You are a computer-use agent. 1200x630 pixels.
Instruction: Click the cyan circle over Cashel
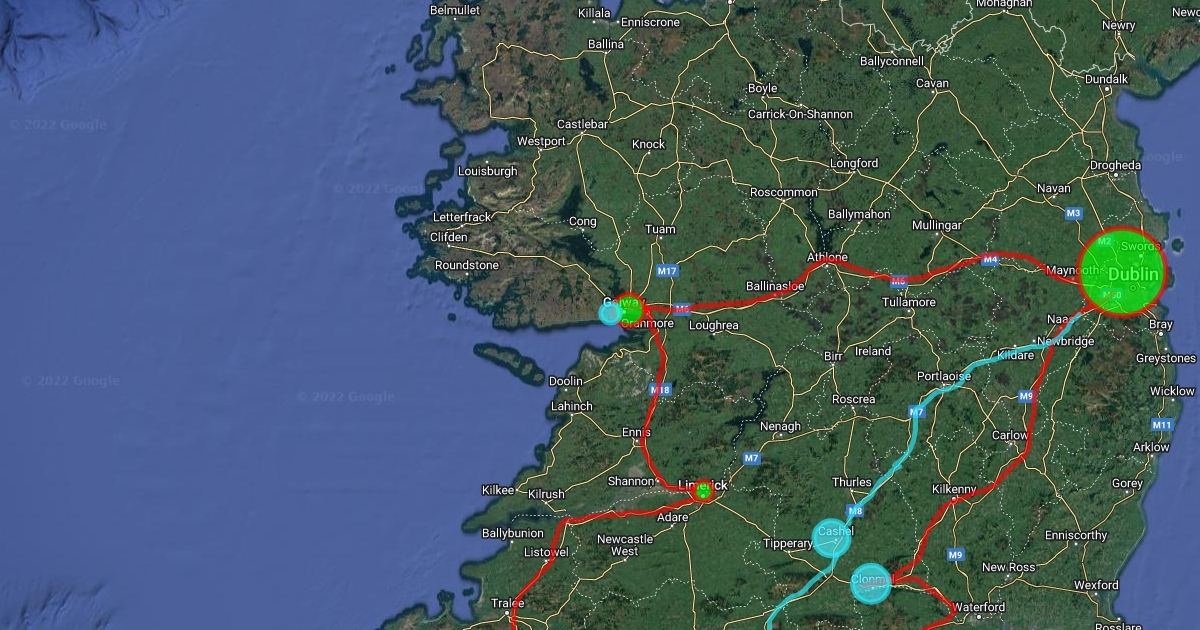click(832, 538)
